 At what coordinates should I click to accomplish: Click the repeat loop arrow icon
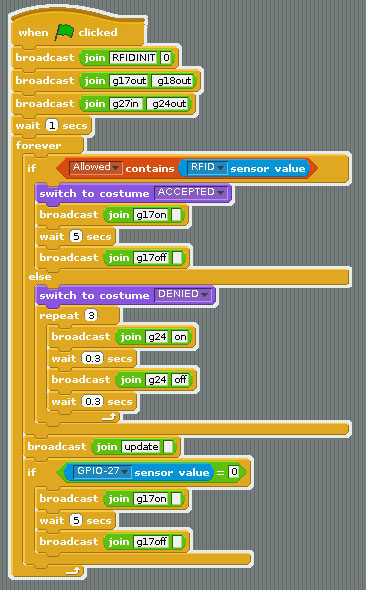coord(109,417)
